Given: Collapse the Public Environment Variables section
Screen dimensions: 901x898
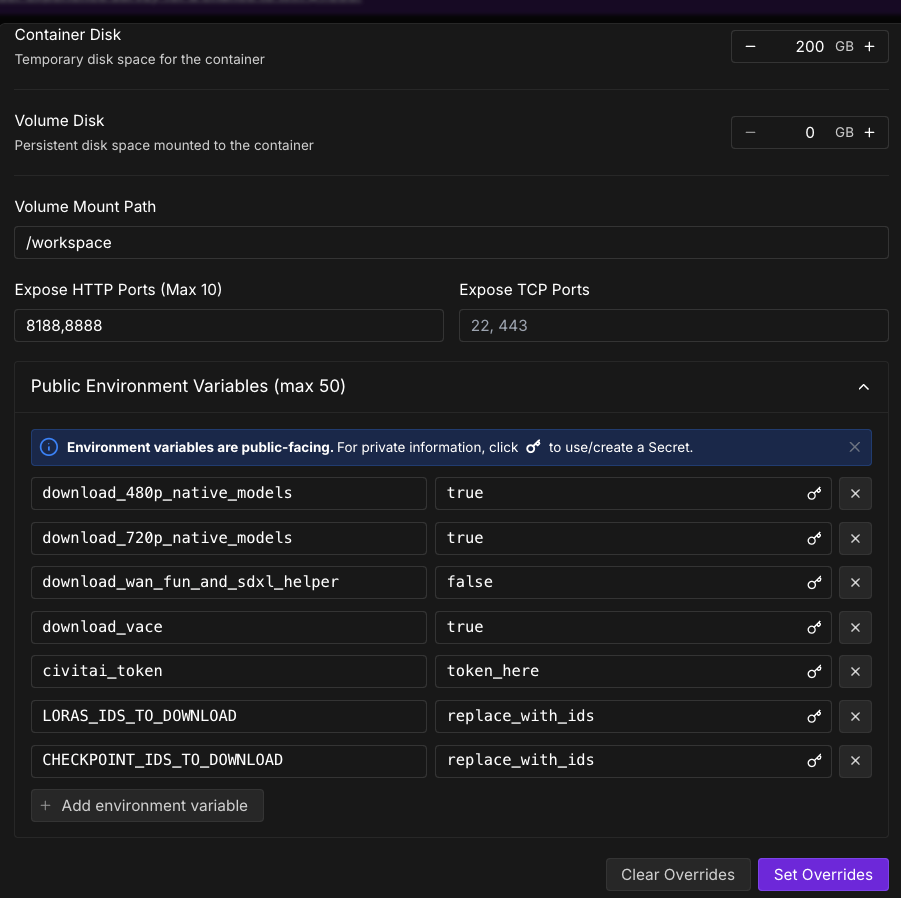Looking at the screenshot, I should [863, 387].
